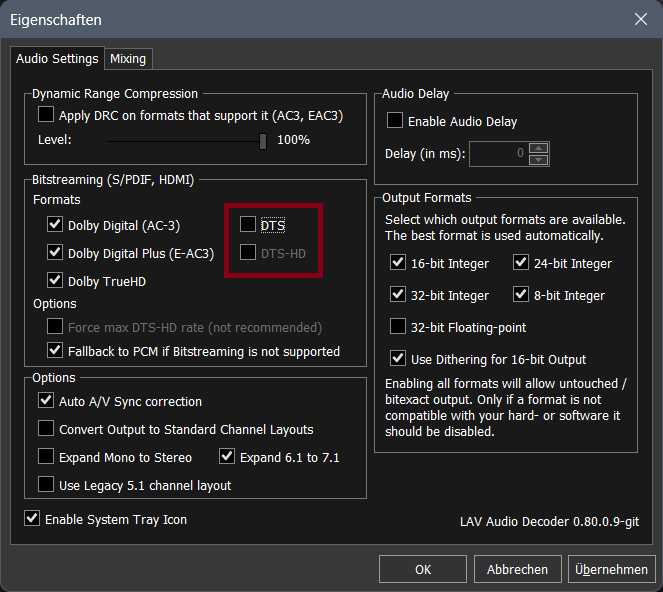Enable Apply DRC on supported formats

[x=46, y=115]
